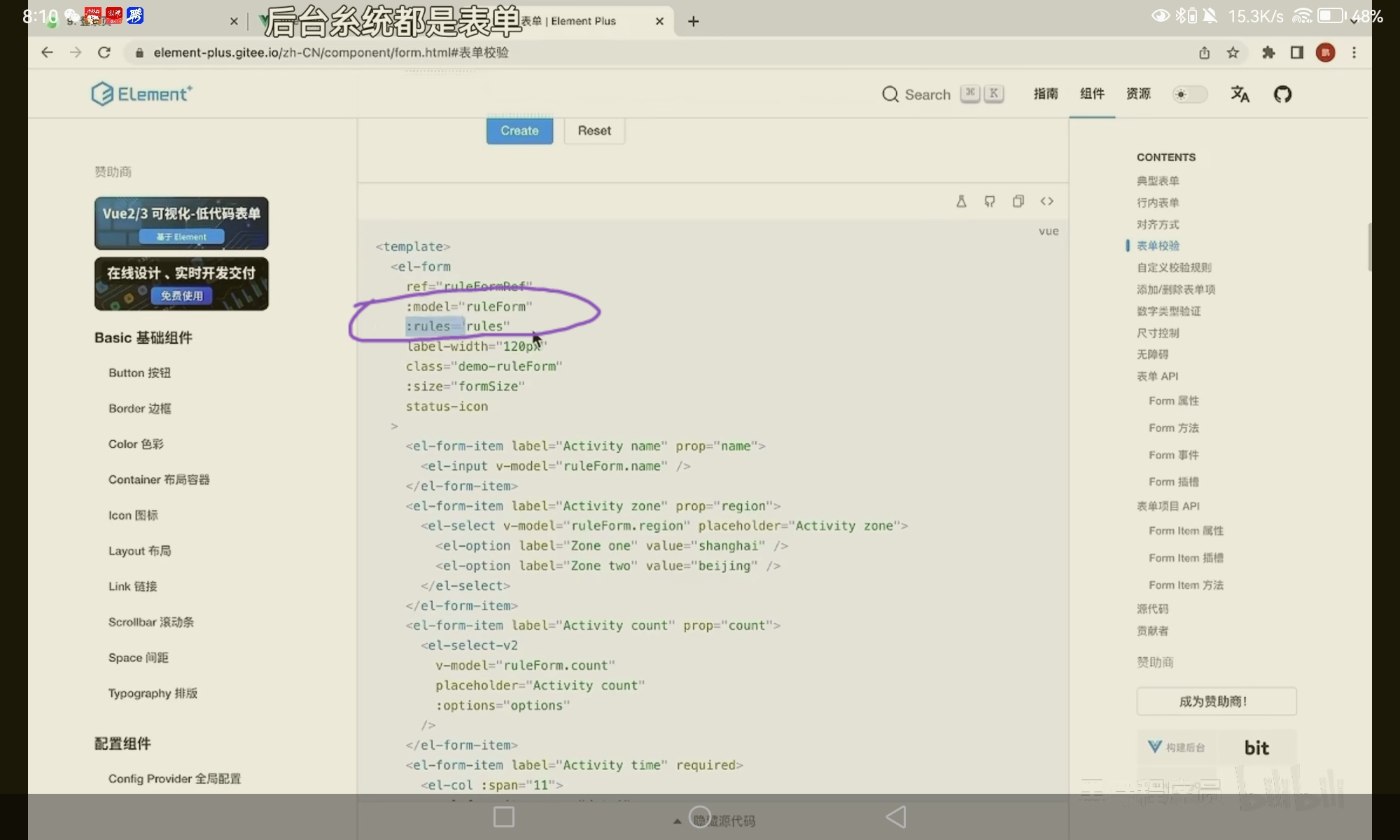Toggle the view source code icon

click(x=1046, y=202)
